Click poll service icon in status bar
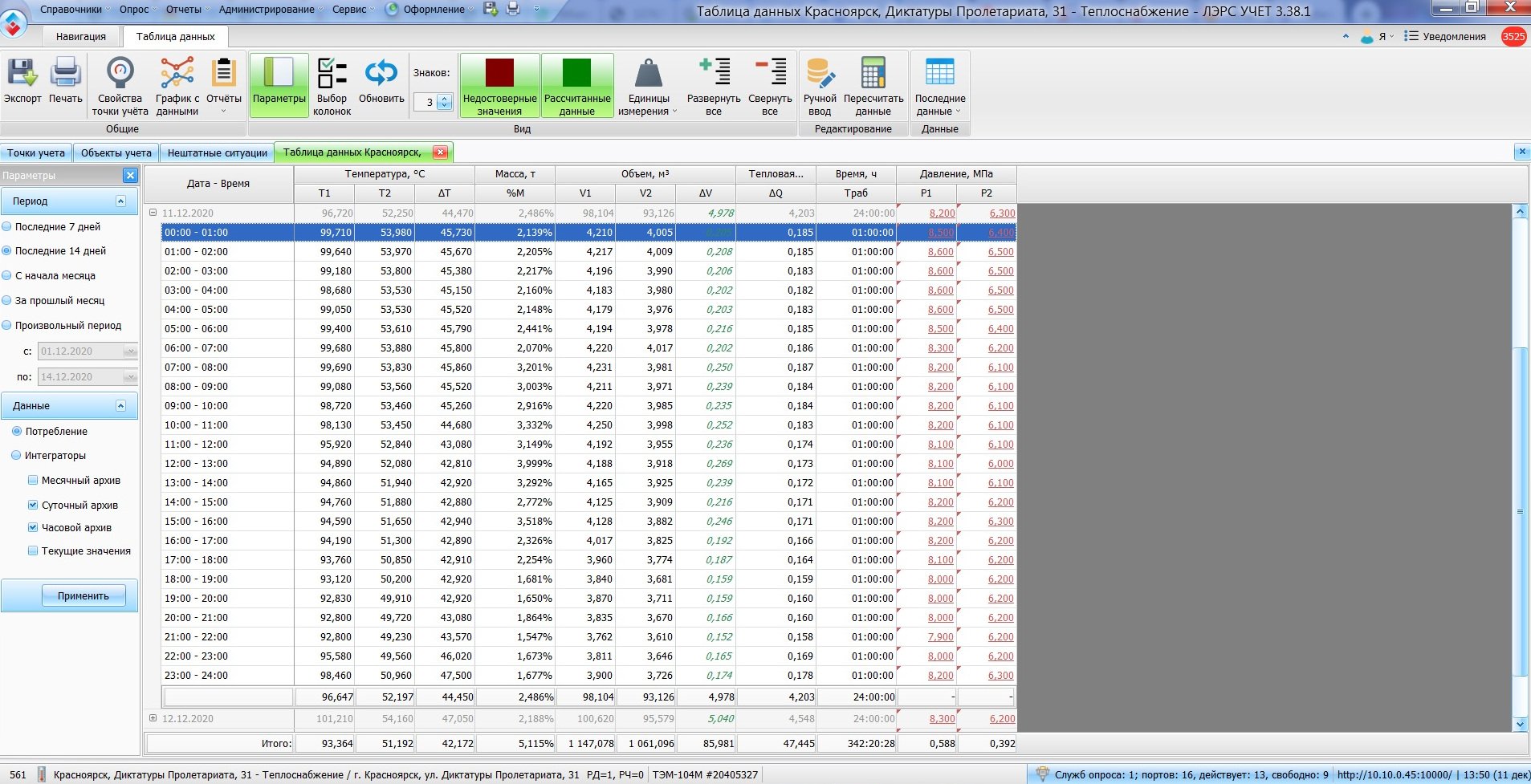This screenshot has height=784, width=1531. (1042, 774)
